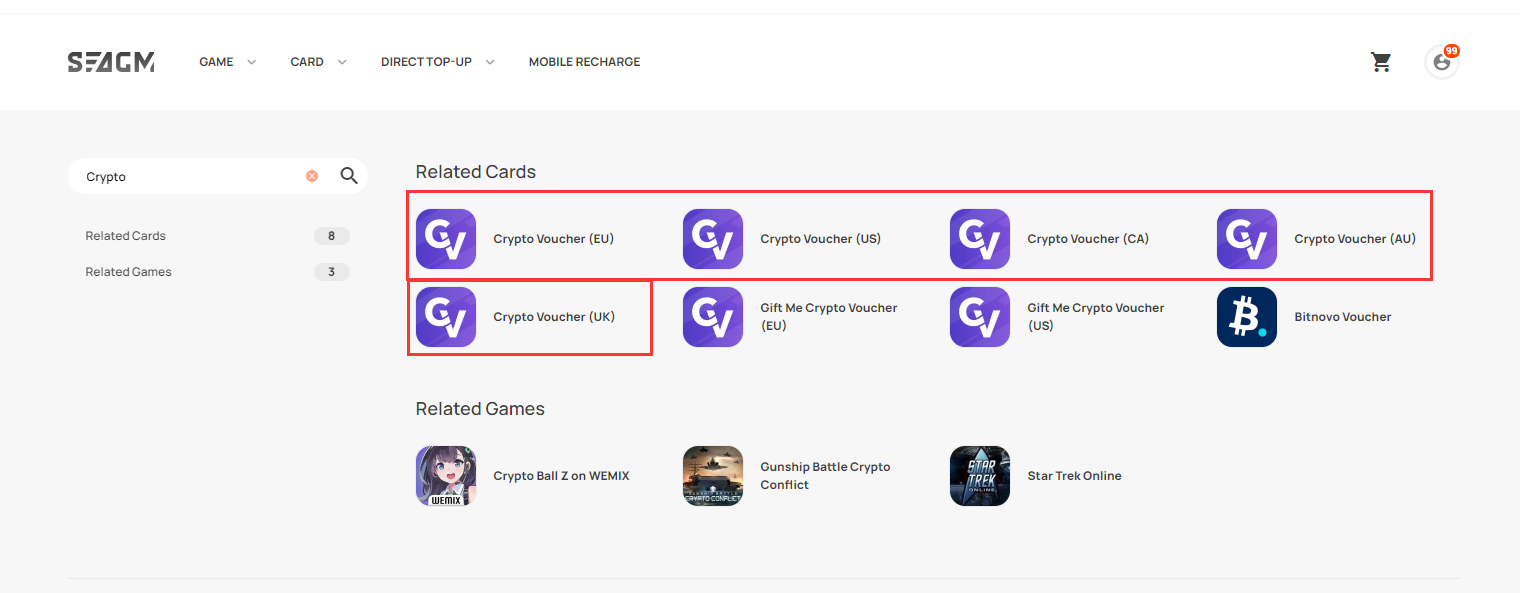The width and height of the screenshot is (1520, 593).
Task: Open Crypto Voucher (US) link
Action: pyautogui.click(x=821, y=239)
